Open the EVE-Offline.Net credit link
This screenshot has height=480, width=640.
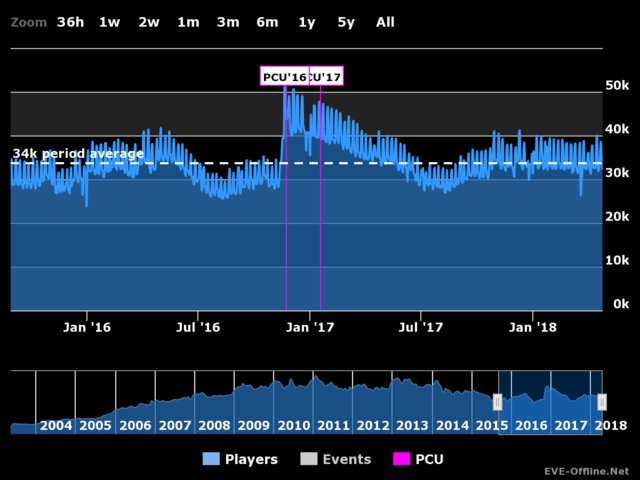[x=587, y=470]
